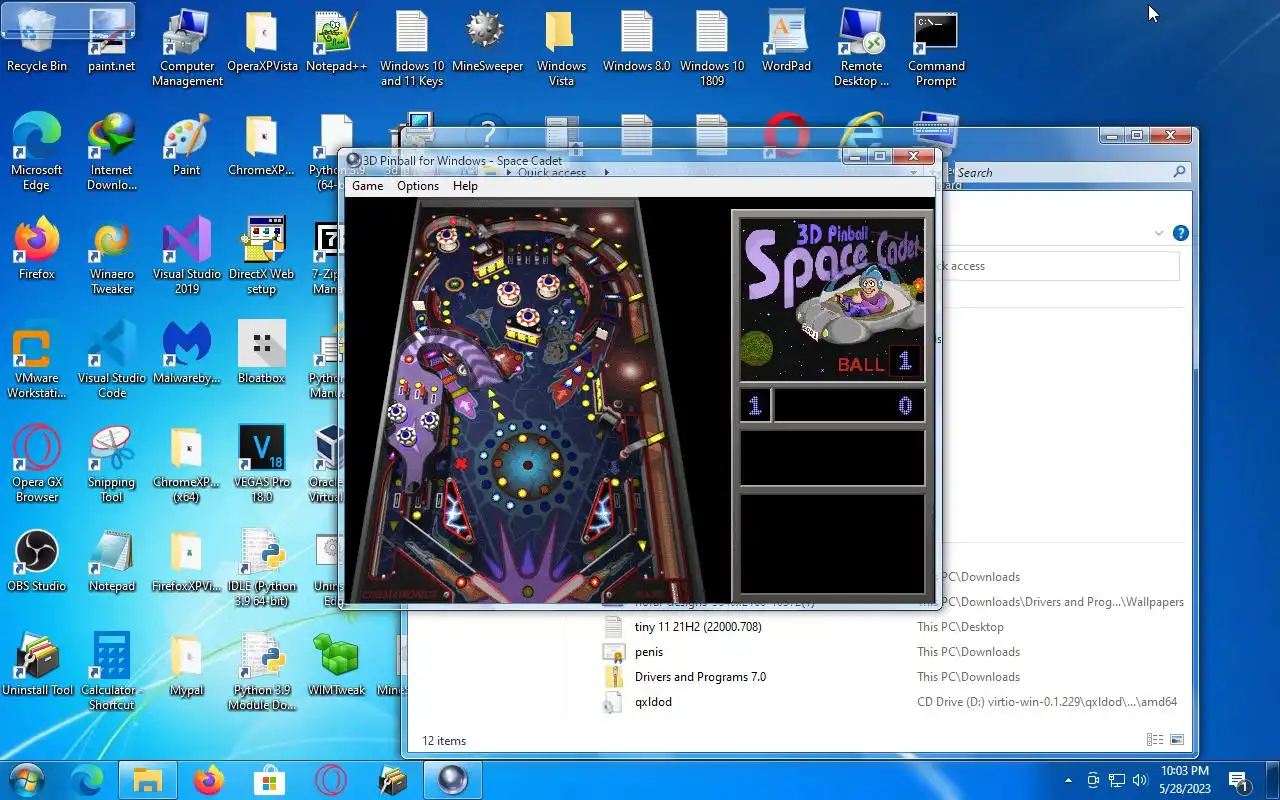Image resolution: width=1280 pixels, height=800 pixels.
Task: Select the Bloatbox desktop icon
Action: click(x=262, y=353)
